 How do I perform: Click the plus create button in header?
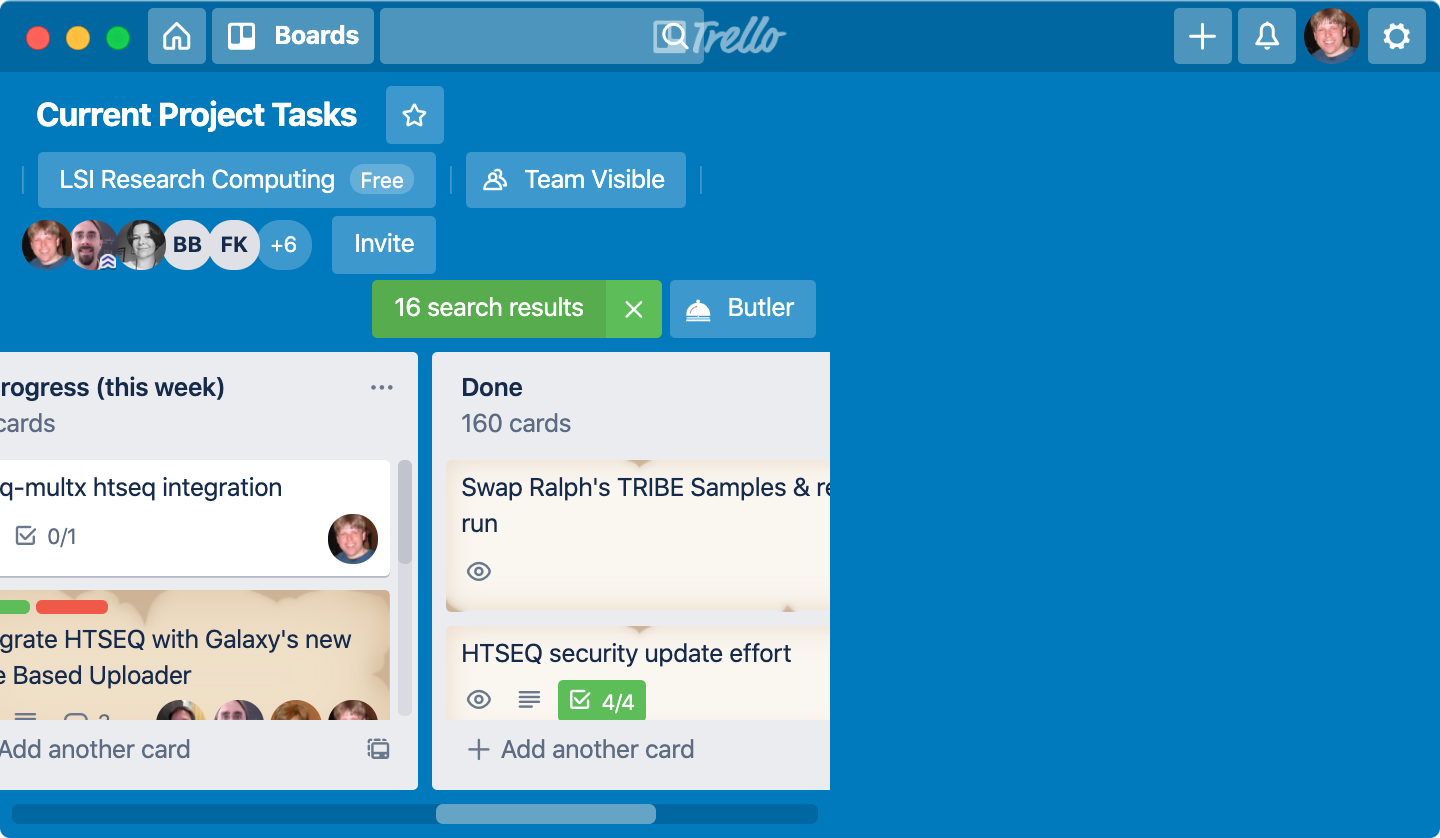(1203, 36)
